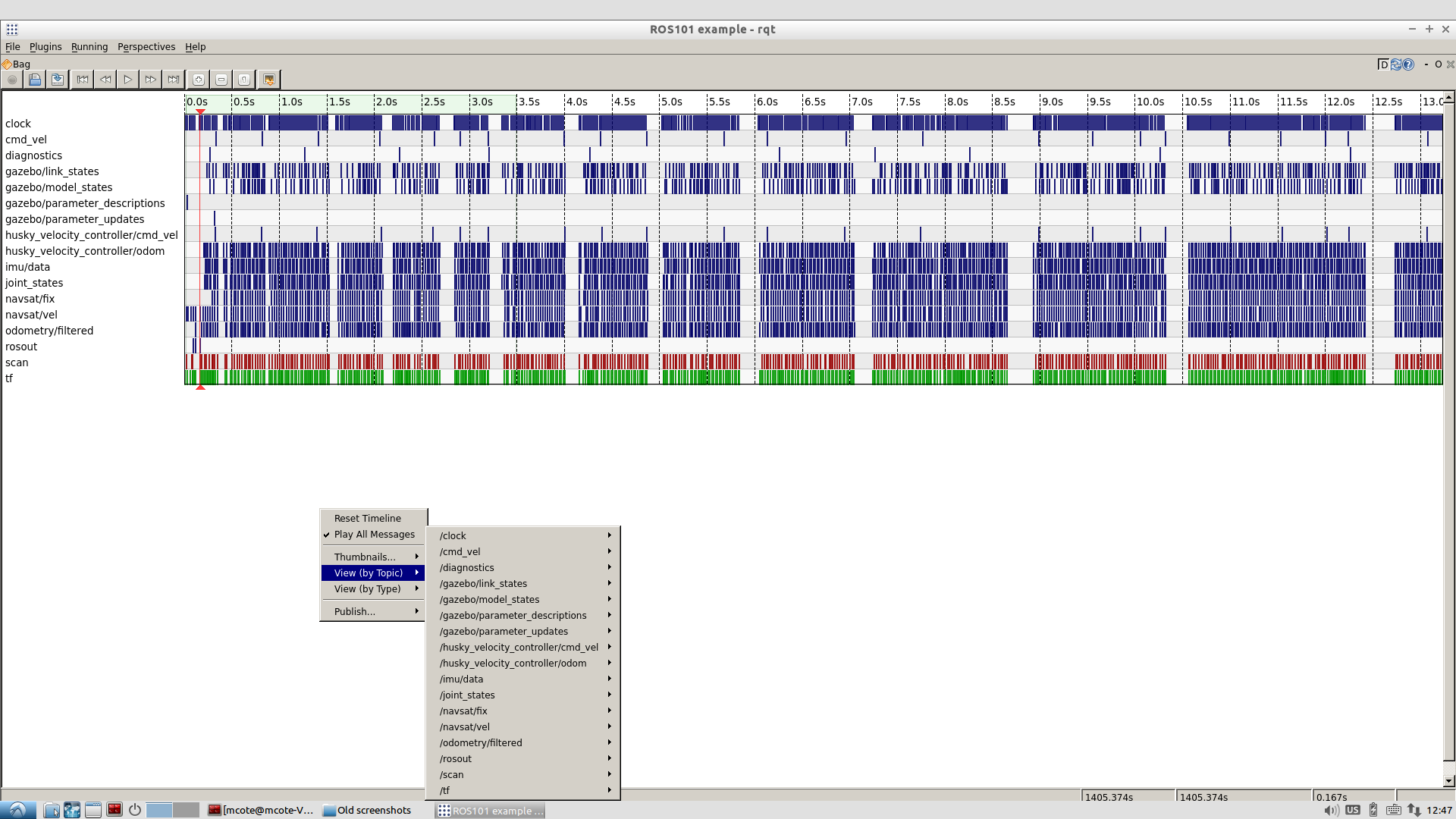Click the red playhead marker on timeline

[200, 111]
